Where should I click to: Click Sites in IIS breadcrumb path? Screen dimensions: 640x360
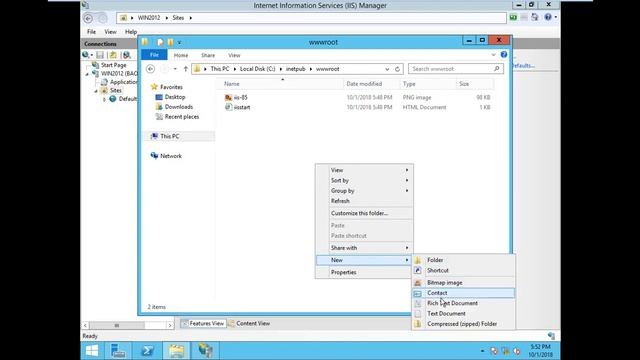point(178,18)
